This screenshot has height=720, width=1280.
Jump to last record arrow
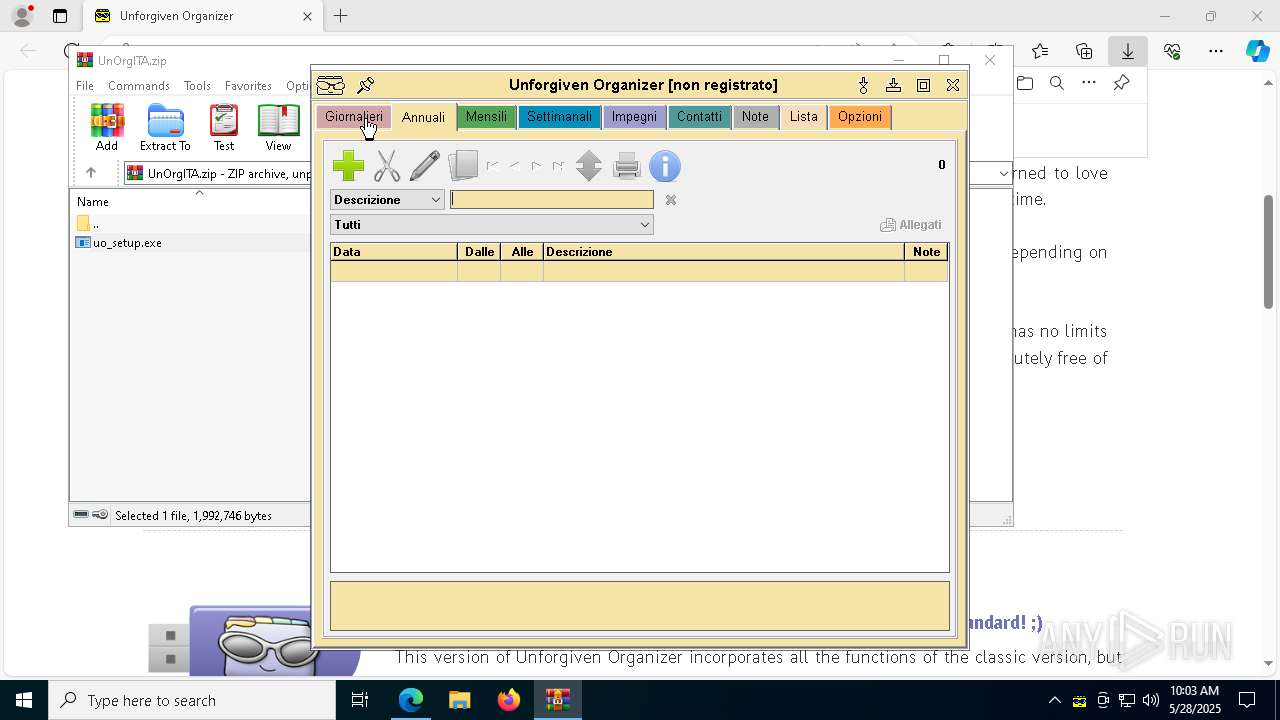coord(558,166)
